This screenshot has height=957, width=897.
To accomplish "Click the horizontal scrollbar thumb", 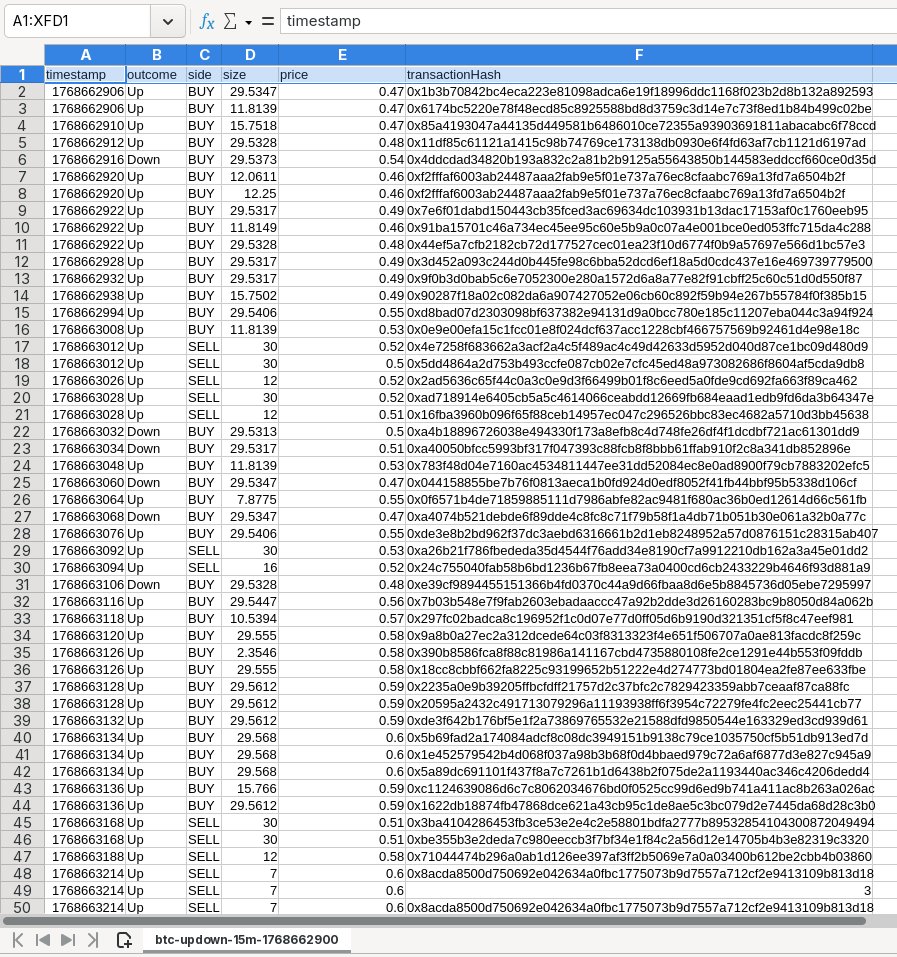I will 434,920.
